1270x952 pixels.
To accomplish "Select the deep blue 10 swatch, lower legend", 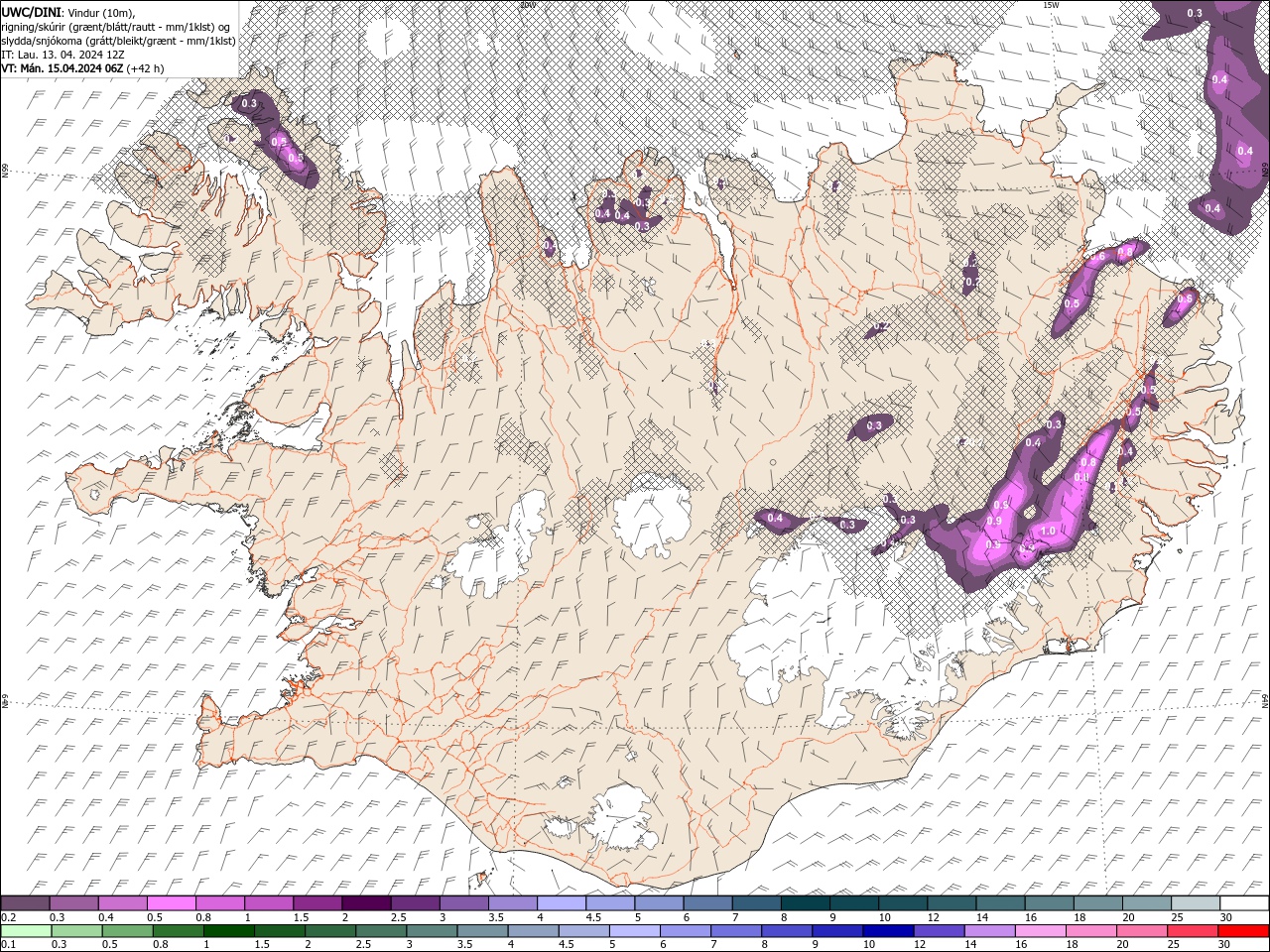I will click(887, 931).
